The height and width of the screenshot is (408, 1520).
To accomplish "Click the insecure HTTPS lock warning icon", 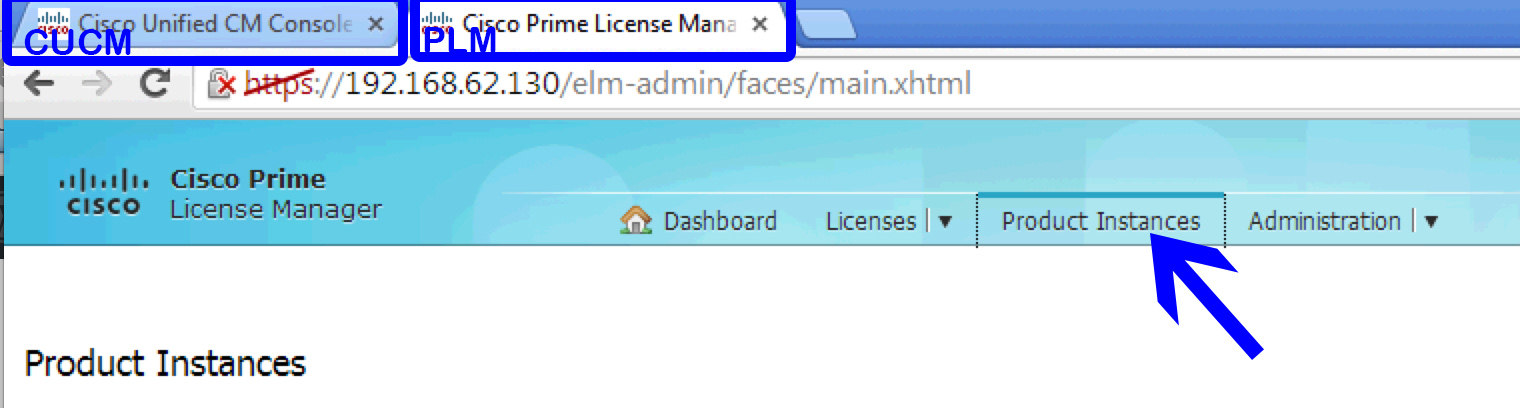I will point(221,84).
